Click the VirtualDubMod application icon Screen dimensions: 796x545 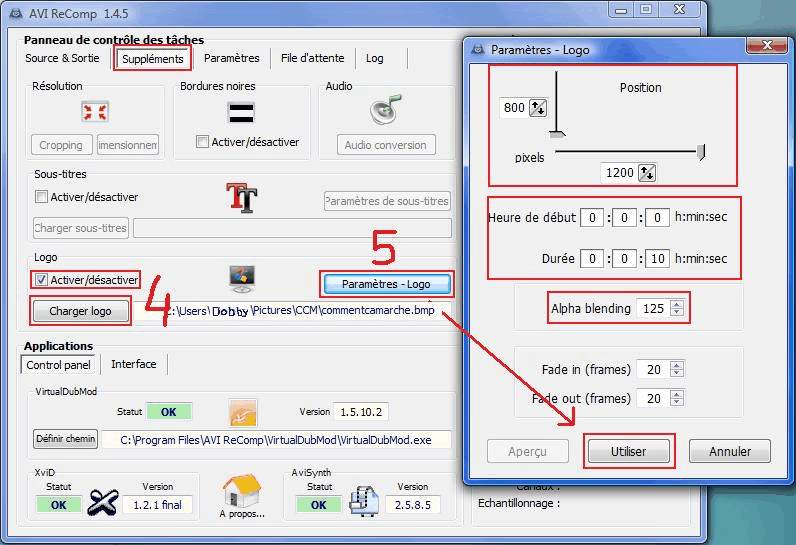coord(243,413)
